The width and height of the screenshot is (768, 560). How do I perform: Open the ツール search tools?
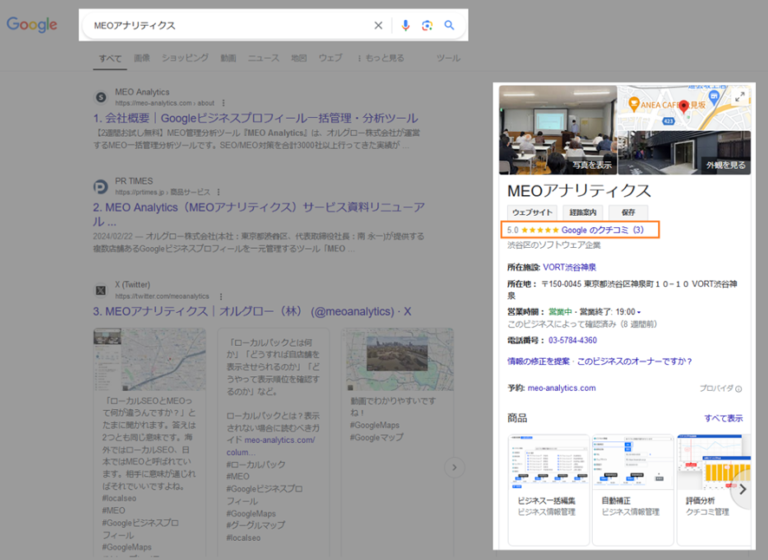[448, 58]
